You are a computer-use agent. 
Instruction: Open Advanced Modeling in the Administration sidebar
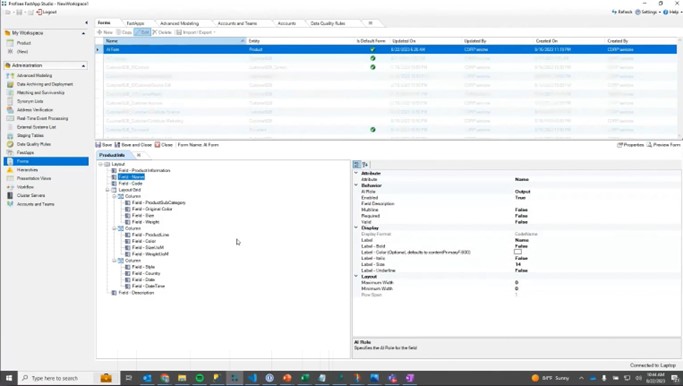click(x=34, y=75)
